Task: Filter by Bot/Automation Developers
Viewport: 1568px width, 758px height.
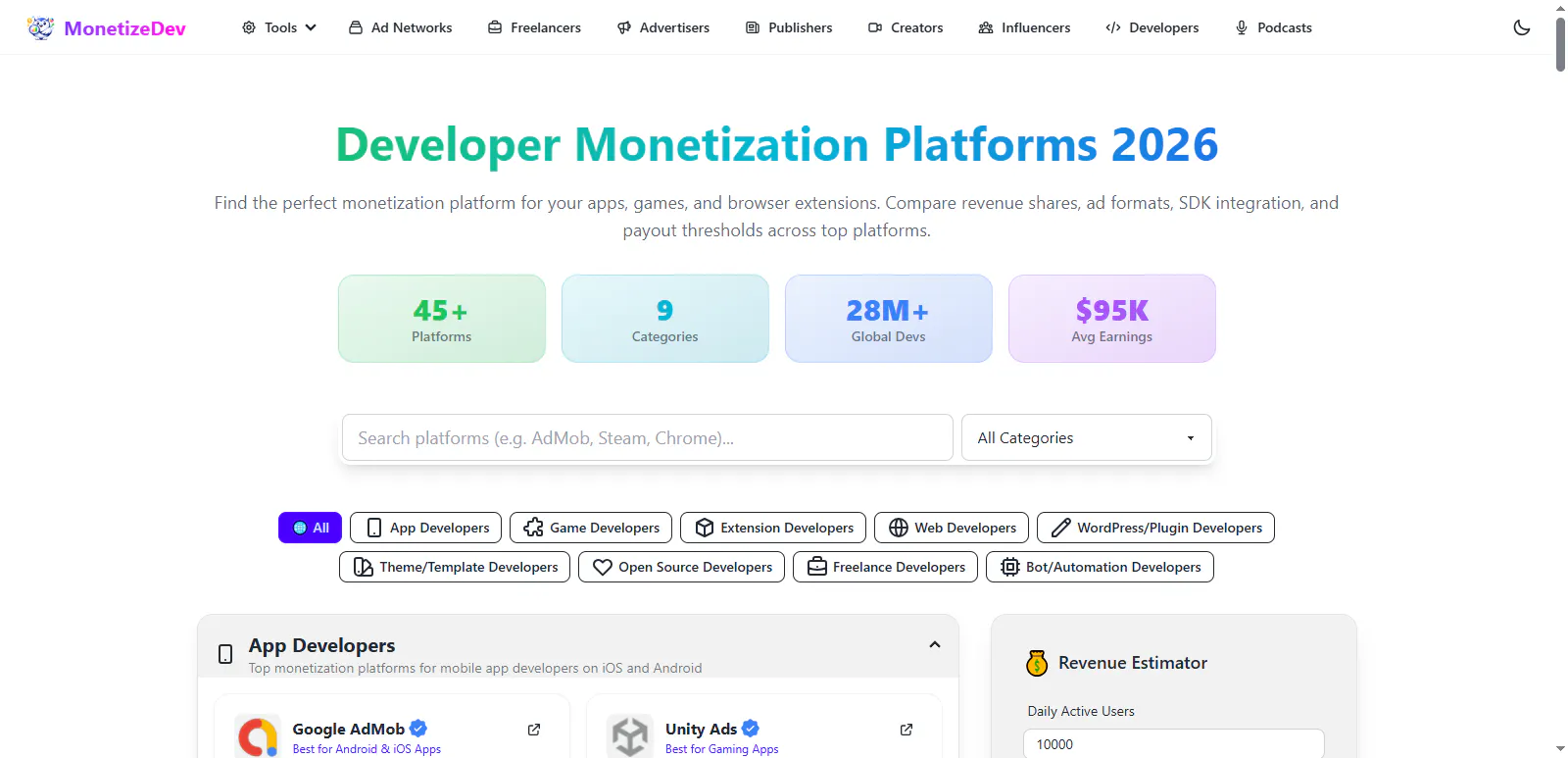Action: tap(1100, 567)
